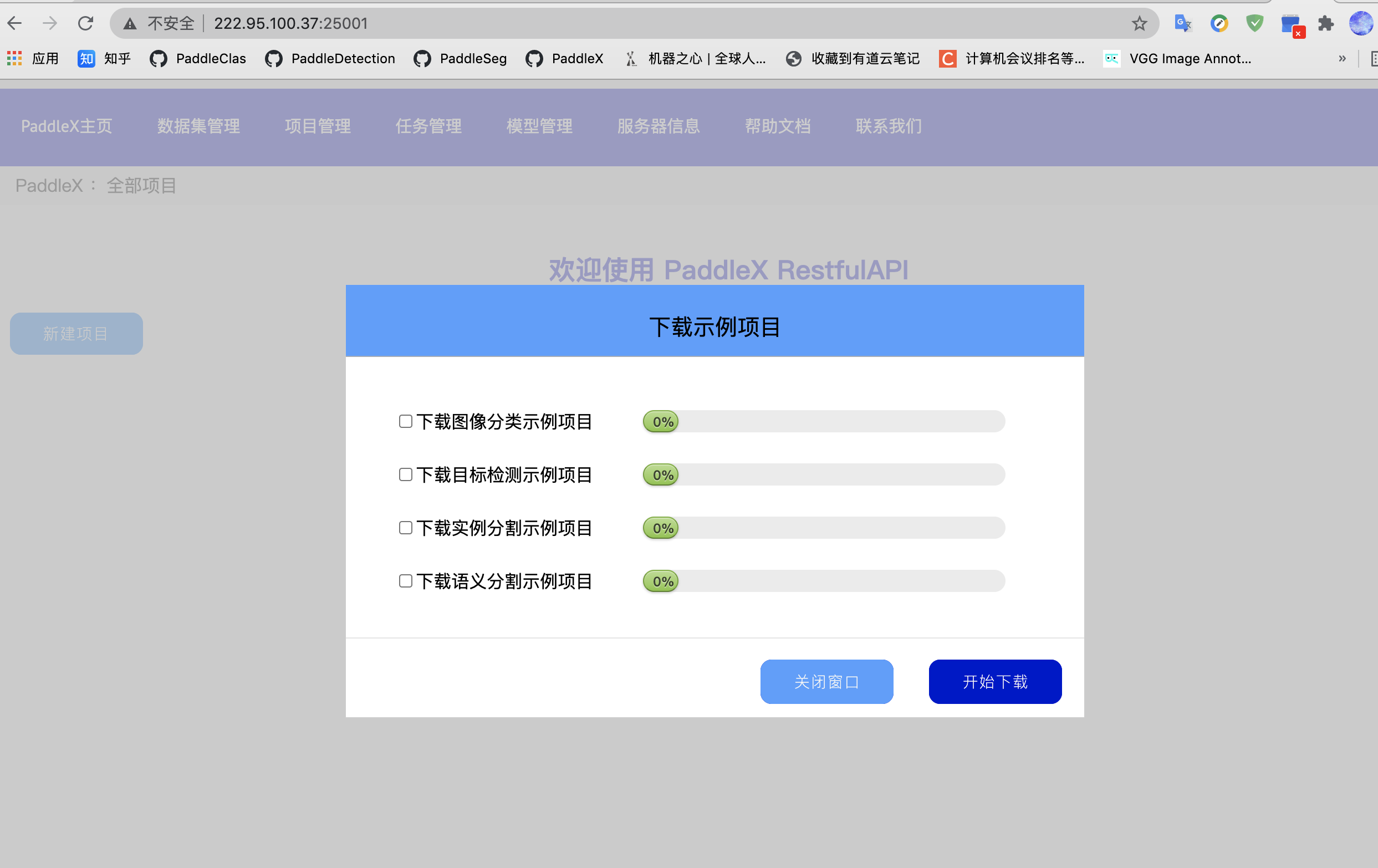Open the 数据集管理 menu
The height and width of the screenshot is (868, 1378).
pos(198,126)
